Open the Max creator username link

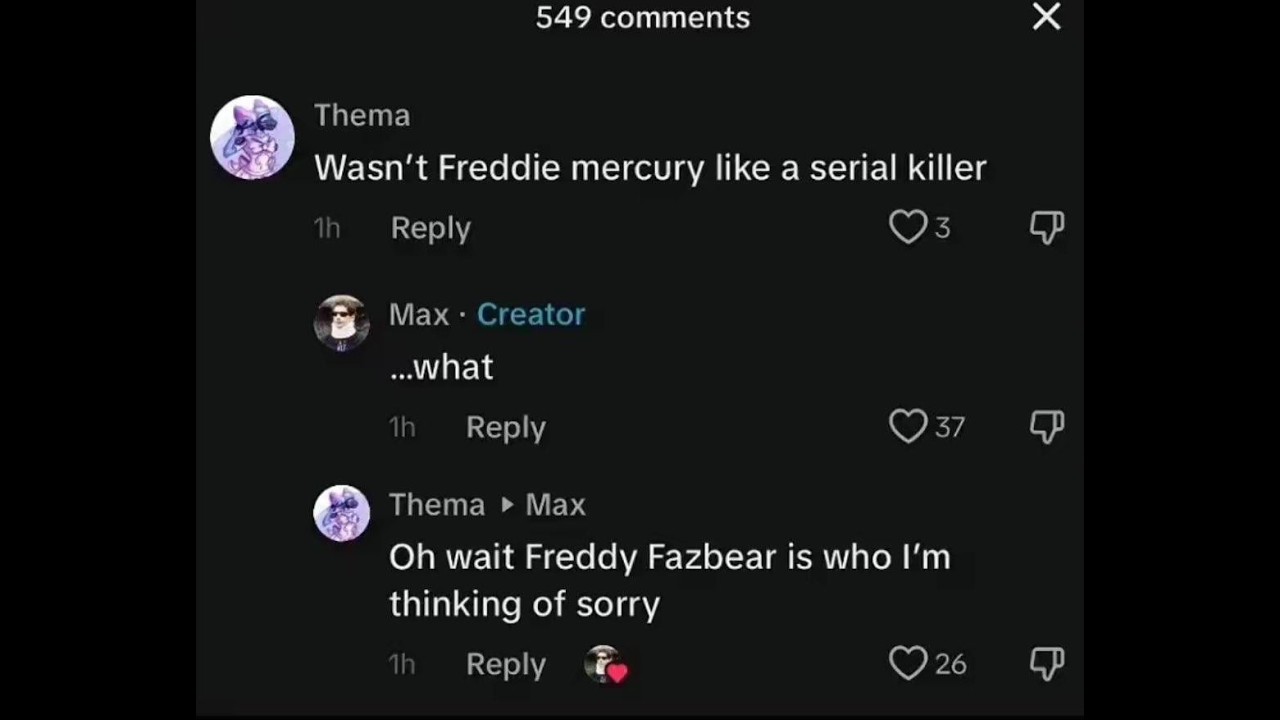(419, 314)
